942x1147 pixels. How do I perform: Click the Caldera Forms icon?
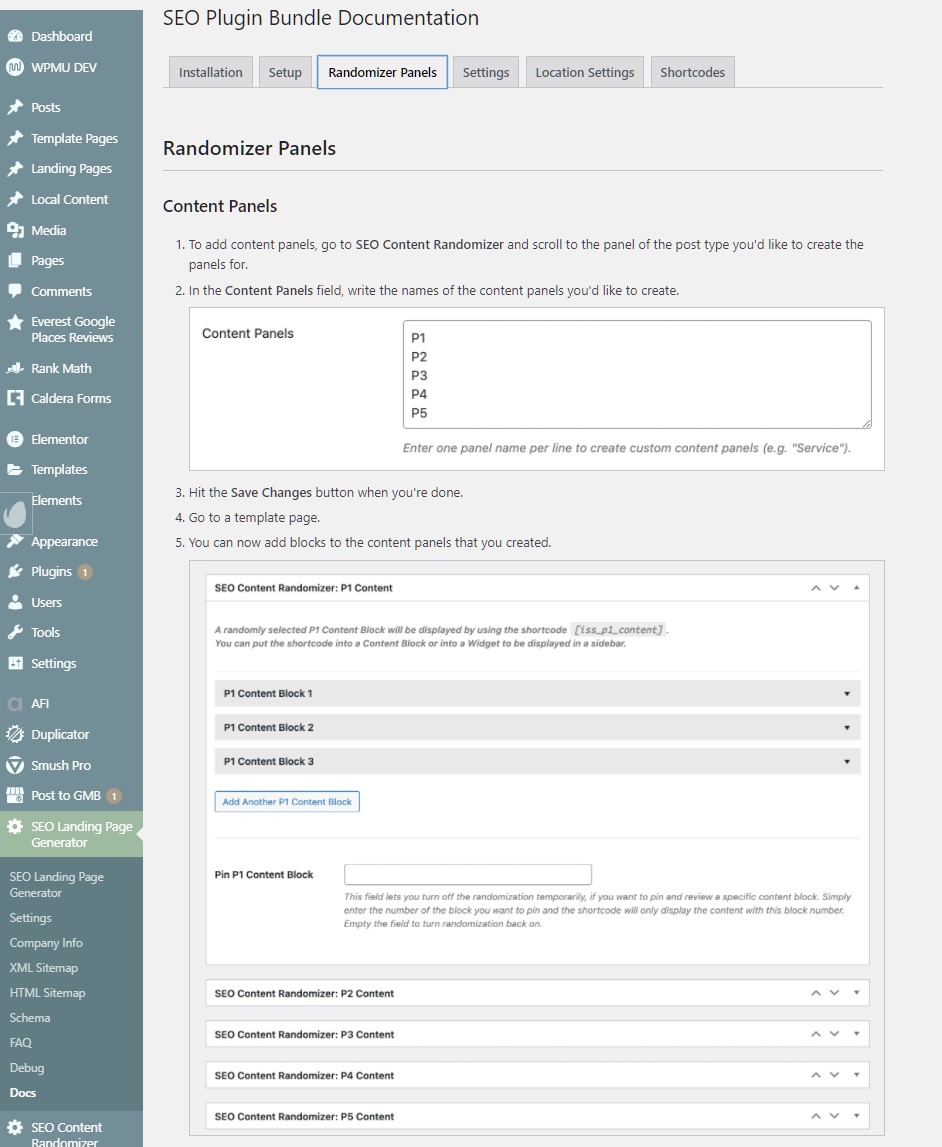pos(15,398)
